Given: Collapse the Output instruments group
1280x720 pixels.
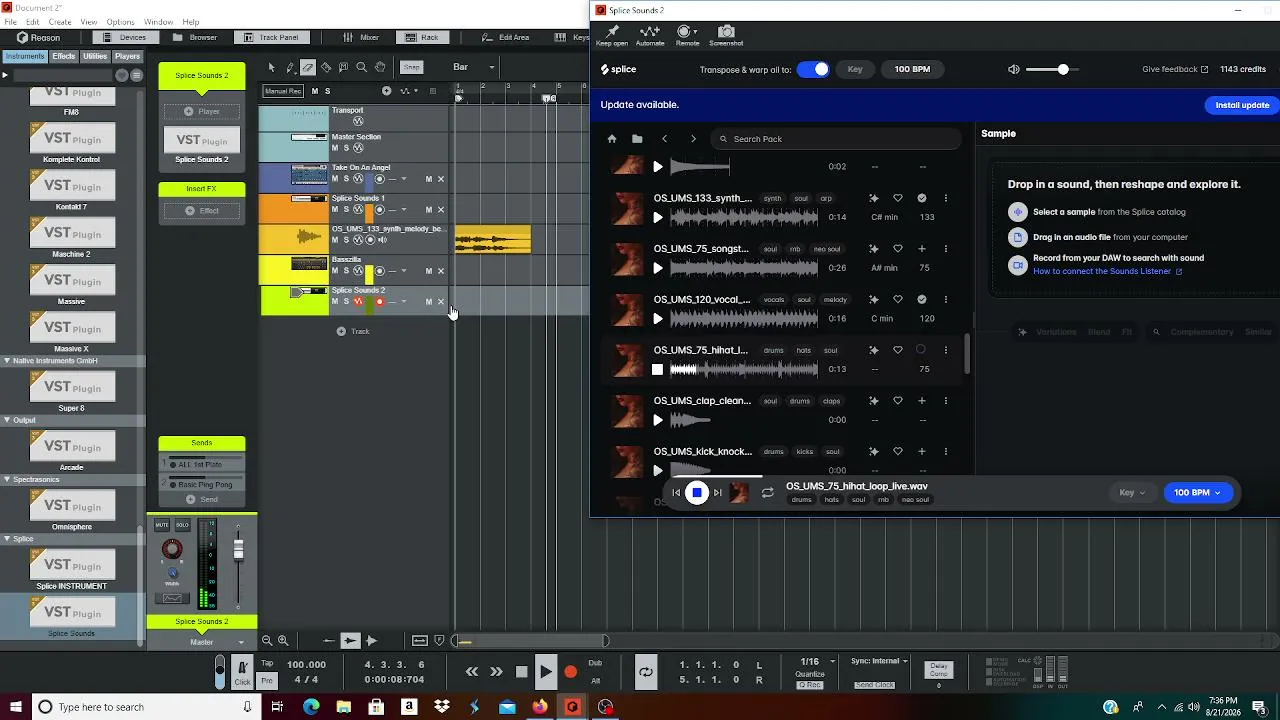Looking at the screenshot, I should click(x=7, y=420).
